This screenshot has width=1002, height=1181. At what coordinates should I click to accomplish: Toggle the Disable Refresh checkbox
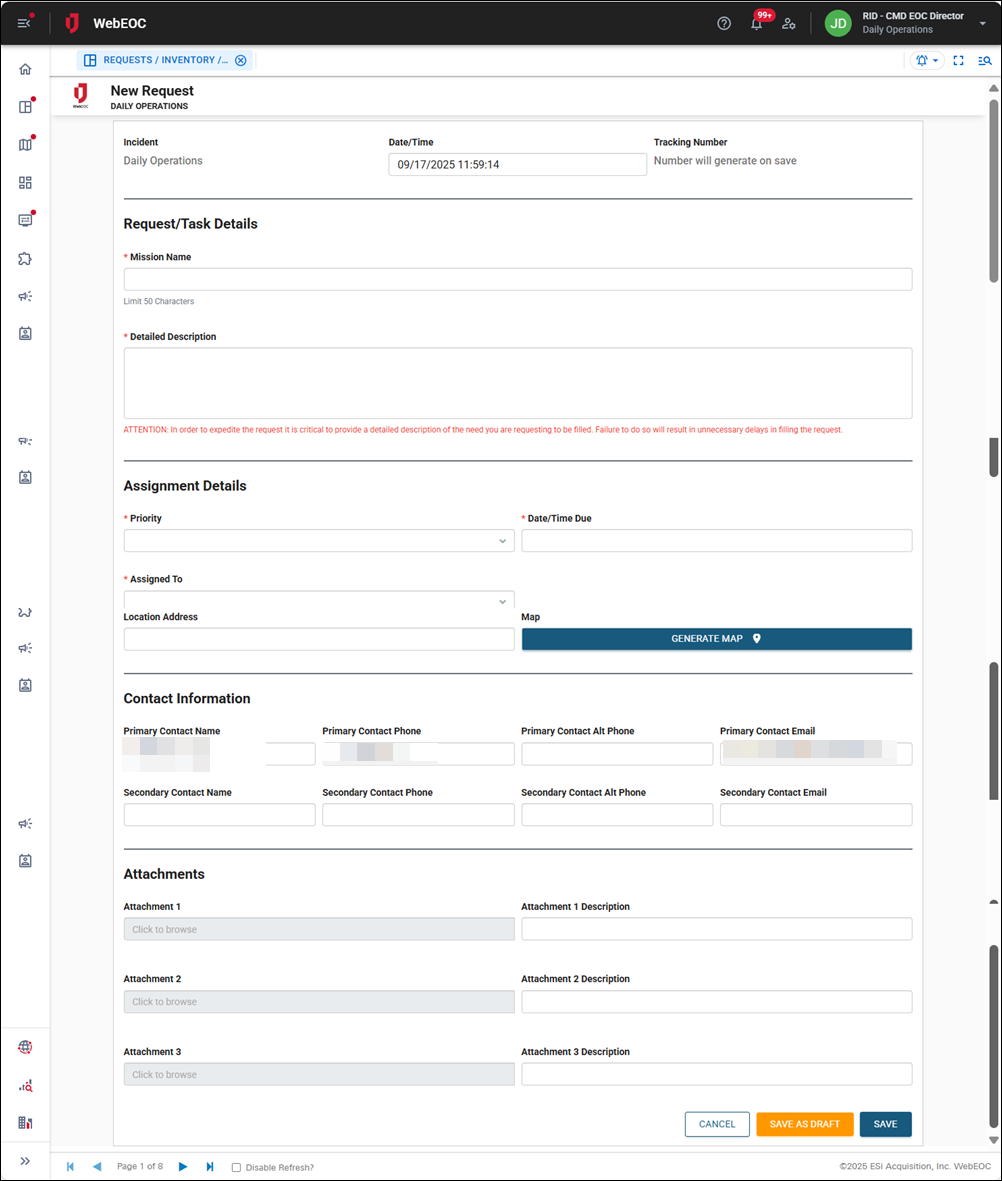pos(236,1167)
